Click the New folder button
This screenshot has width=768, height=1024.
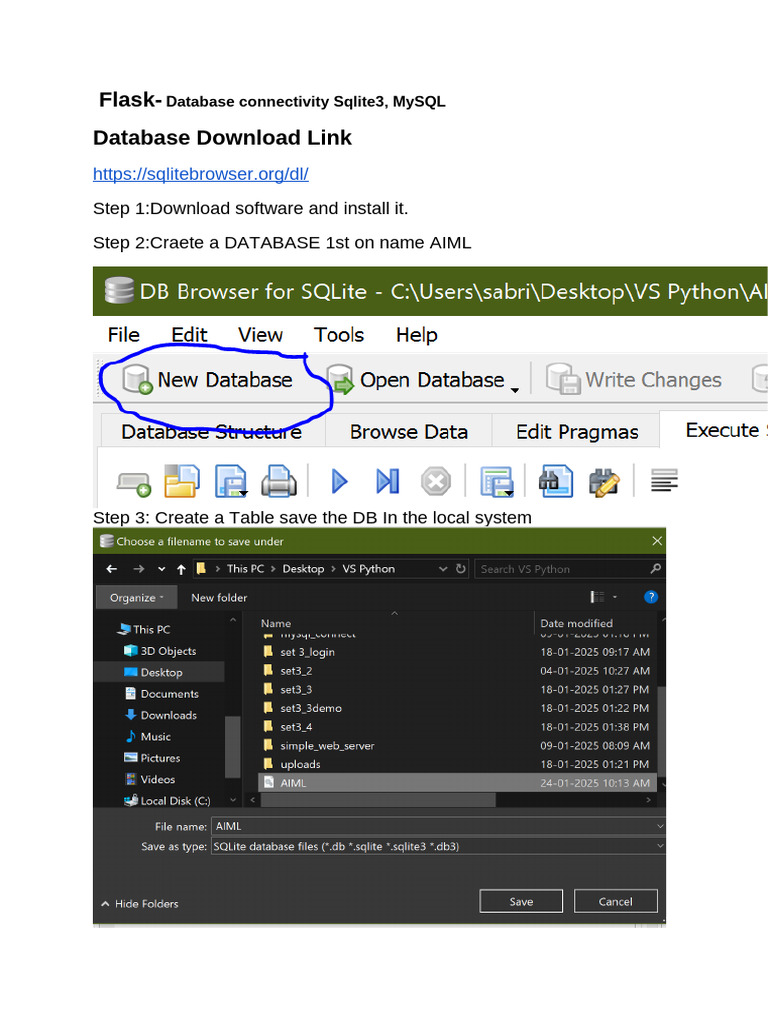219,598
